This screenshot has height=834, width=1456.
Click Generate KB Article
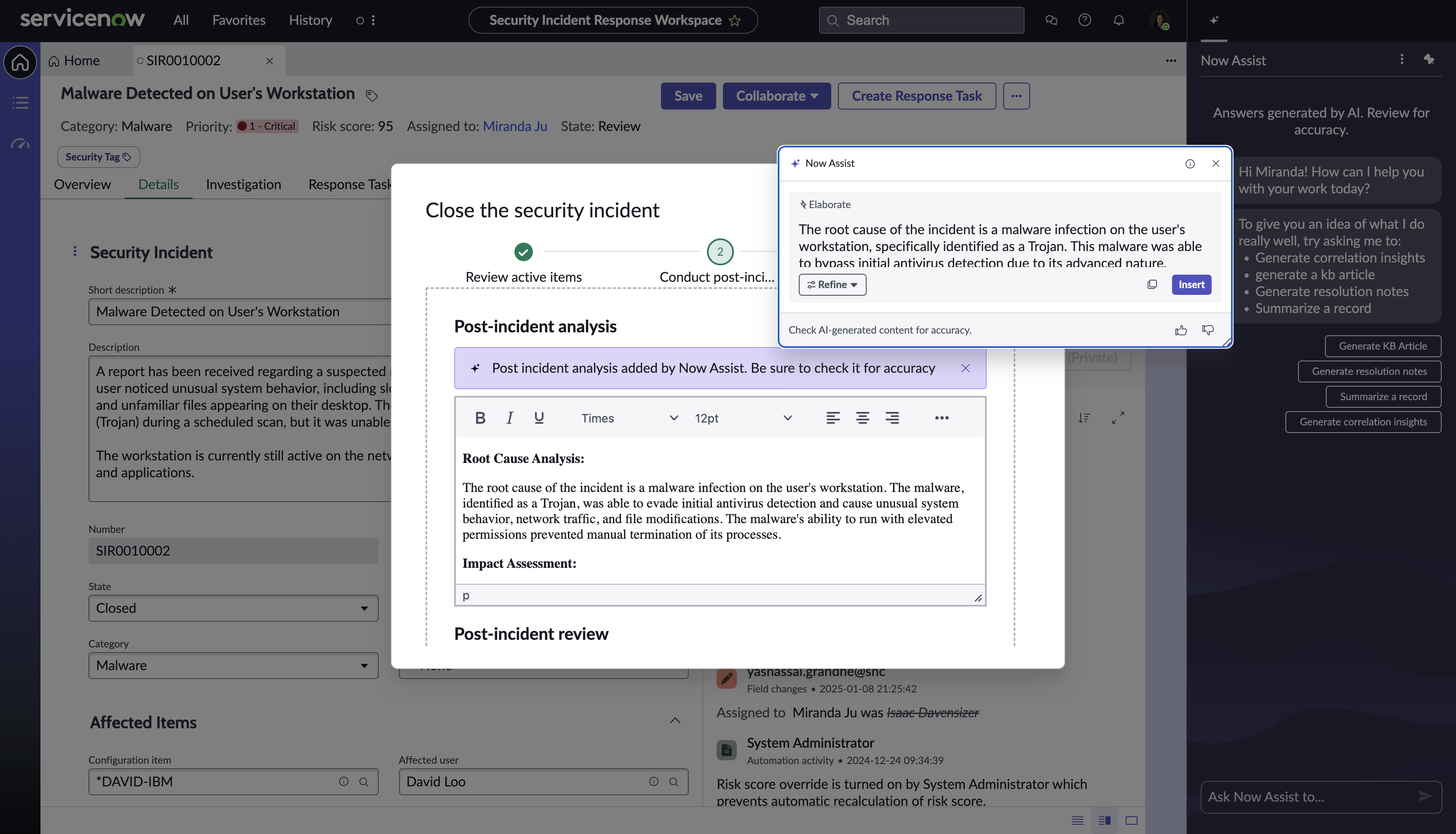[1382, 346]
